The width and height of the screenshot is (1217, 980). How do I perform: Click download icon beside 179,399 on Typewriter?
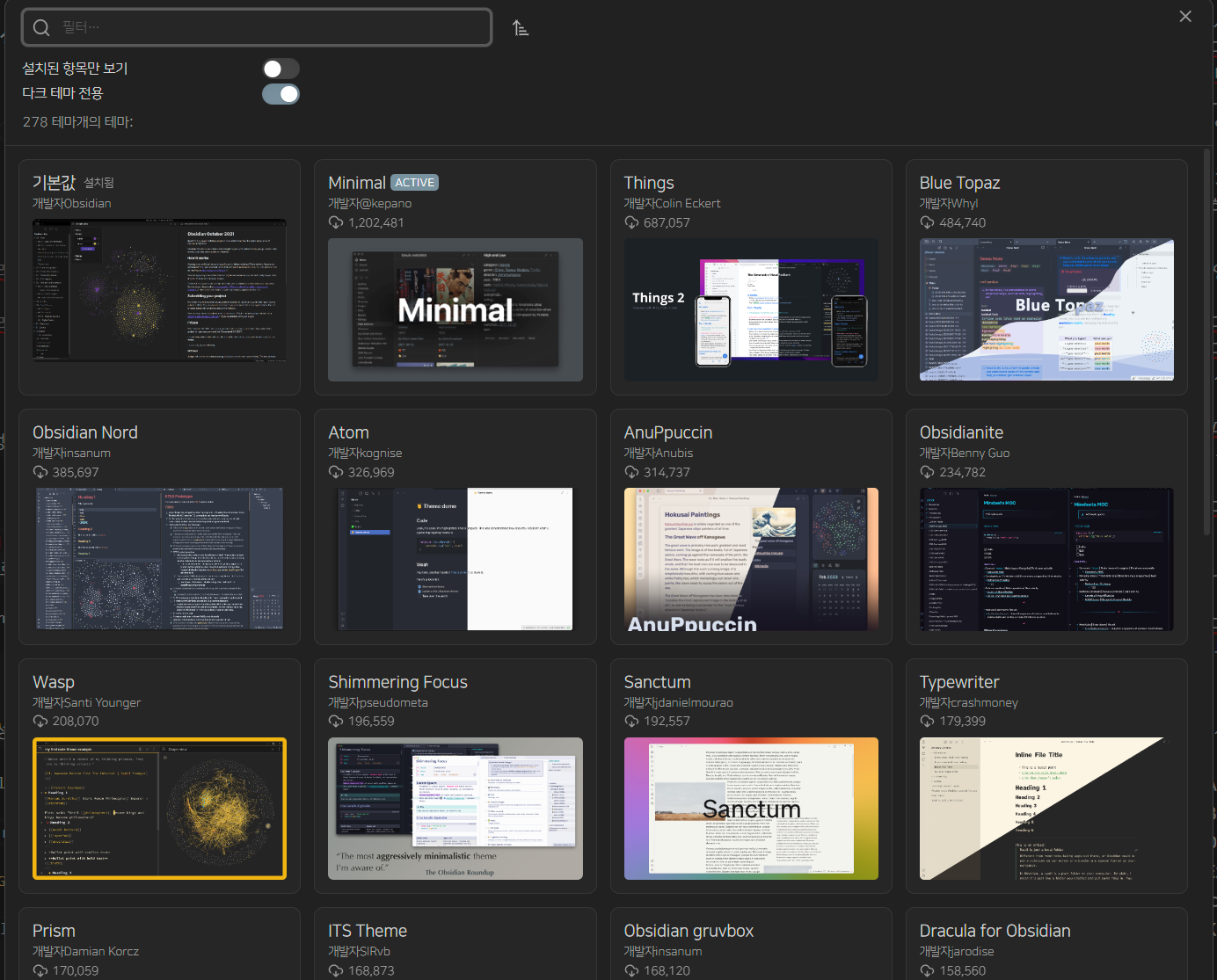point(927,721)
